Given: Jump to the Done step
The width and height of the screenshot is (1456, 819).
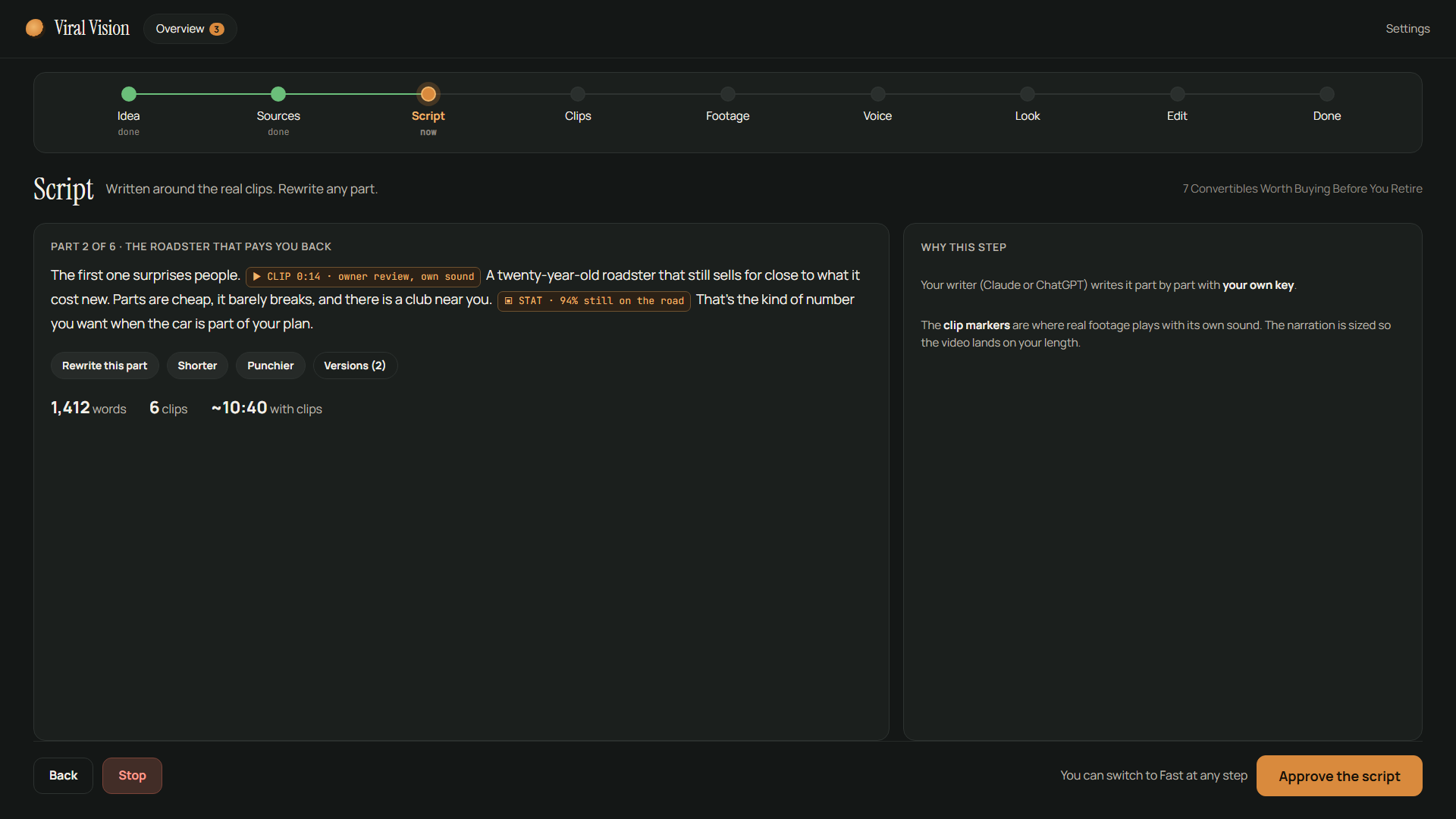Looking at the screenshot, I should click(1327, 94).
